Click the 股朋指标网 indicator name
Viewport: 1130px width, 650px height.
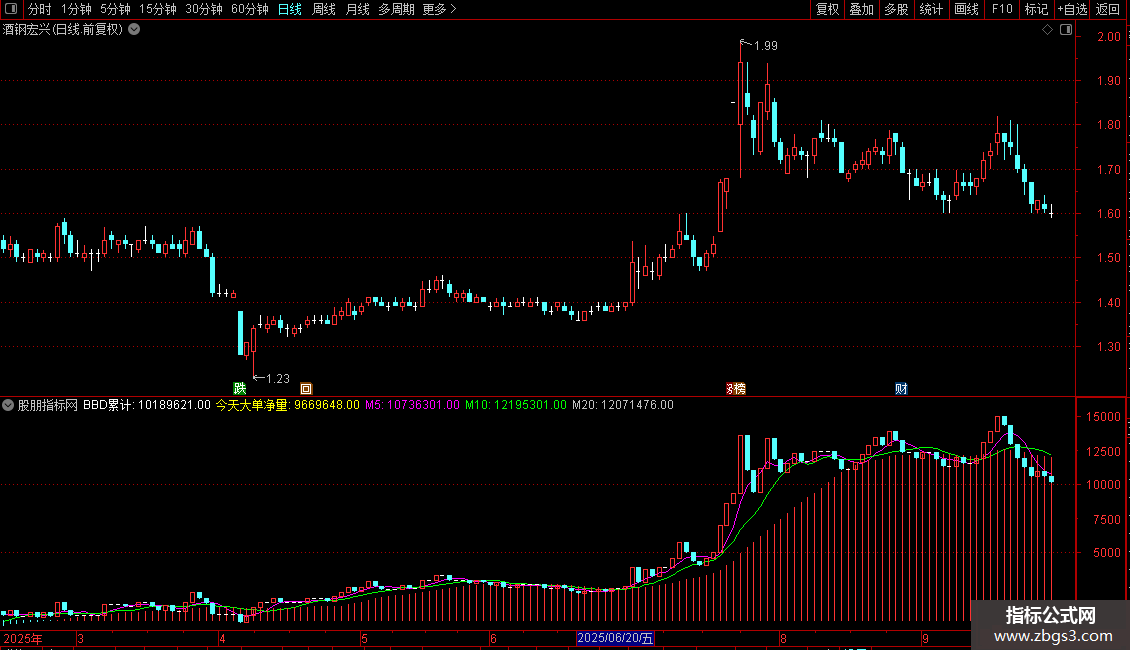pyautogui.click(x=48, y=405)
